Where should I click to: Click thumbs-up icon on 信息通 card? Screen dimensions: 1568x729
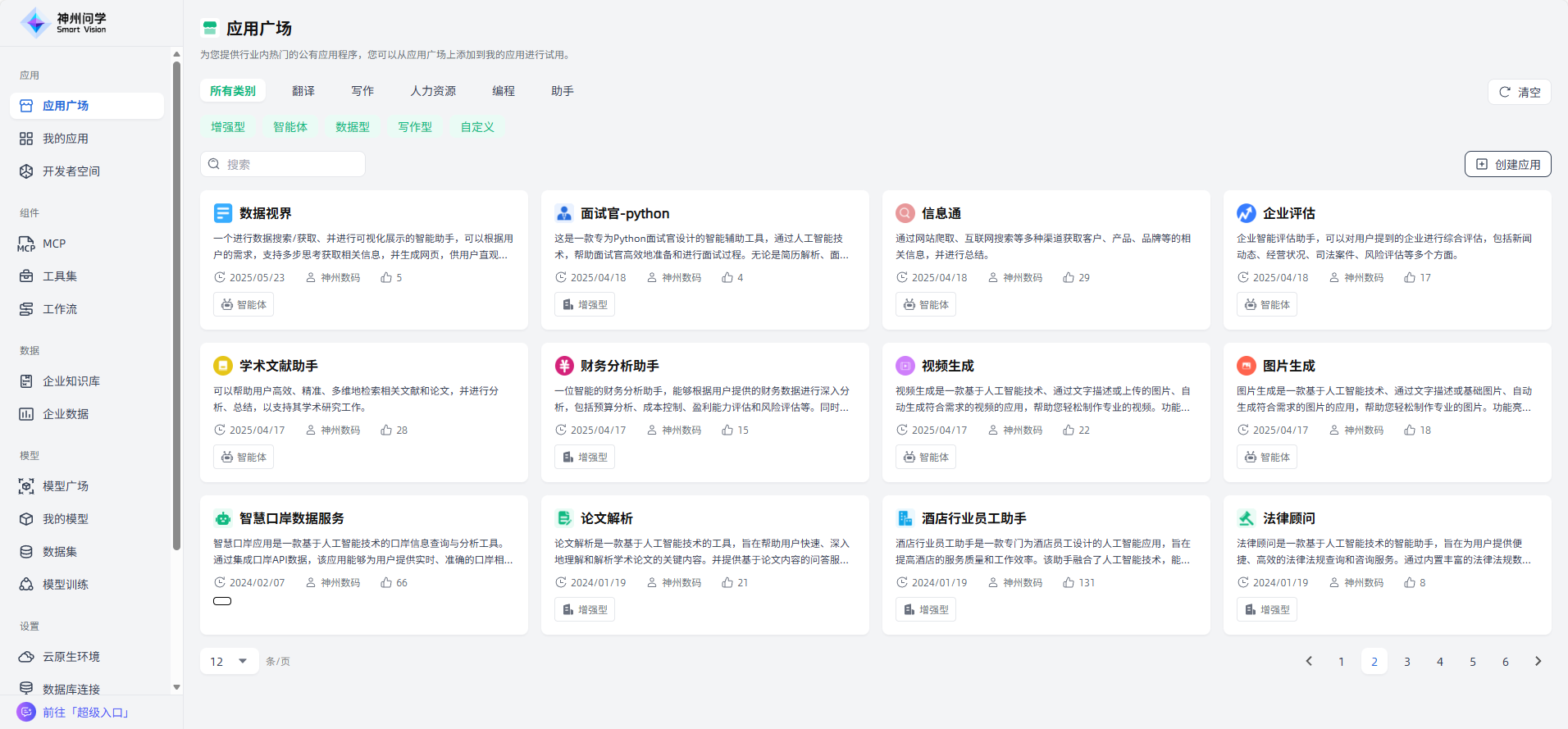pyautogui.click(x=1069, y=278)
